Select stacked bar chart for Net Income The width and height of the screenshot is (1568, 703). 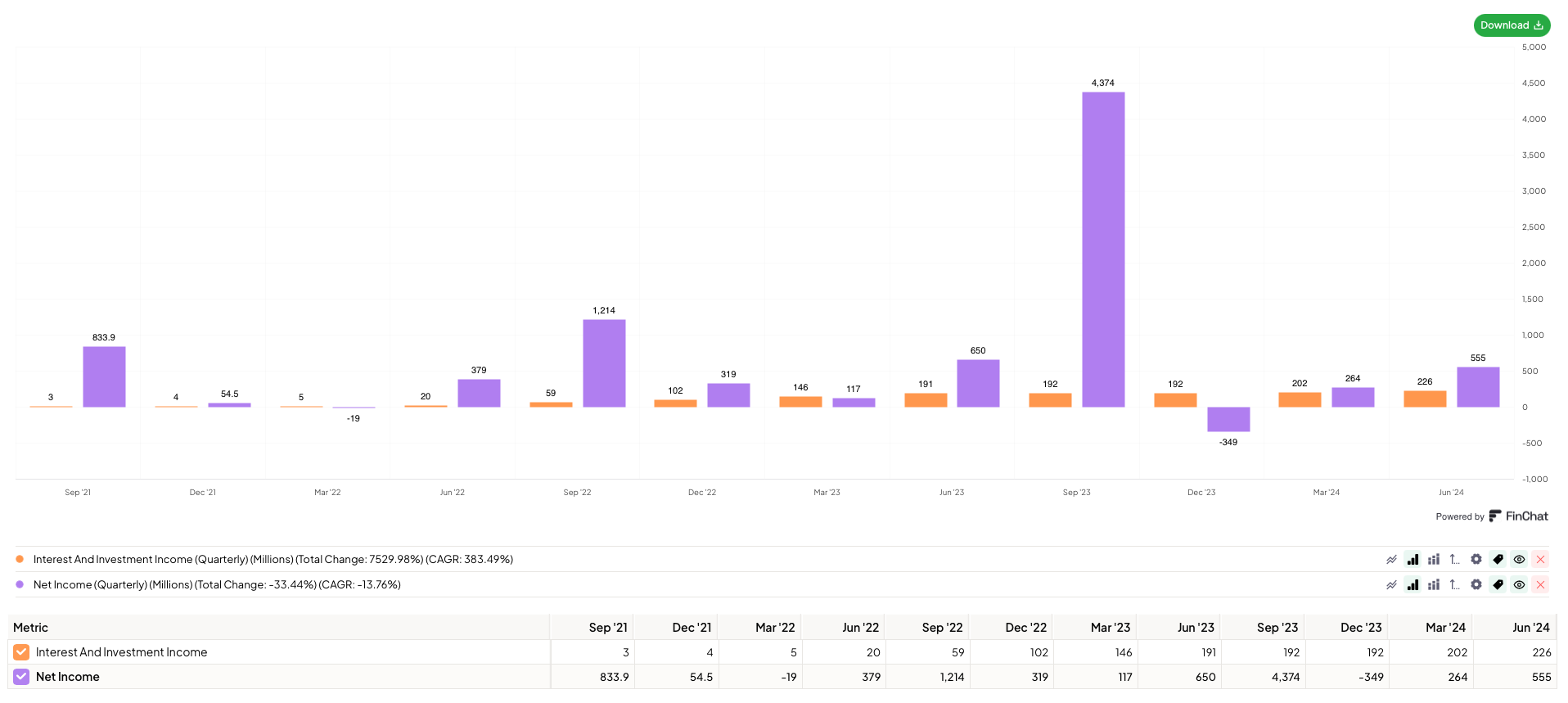point(1434,585)
